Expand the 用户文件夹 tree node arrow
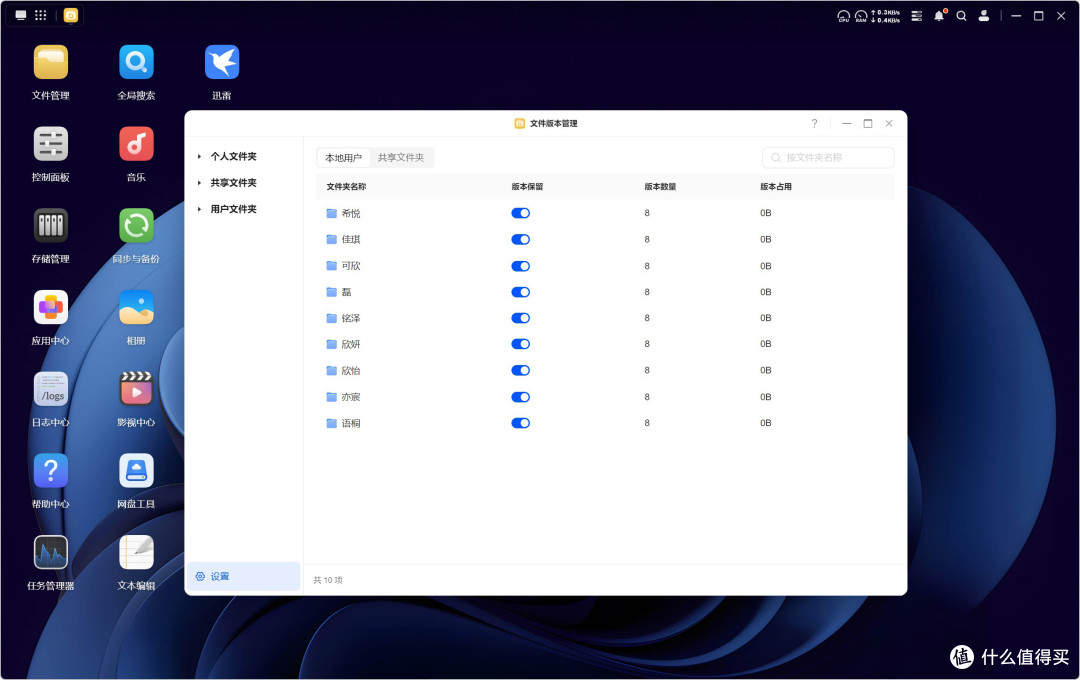 coord(199,209)
